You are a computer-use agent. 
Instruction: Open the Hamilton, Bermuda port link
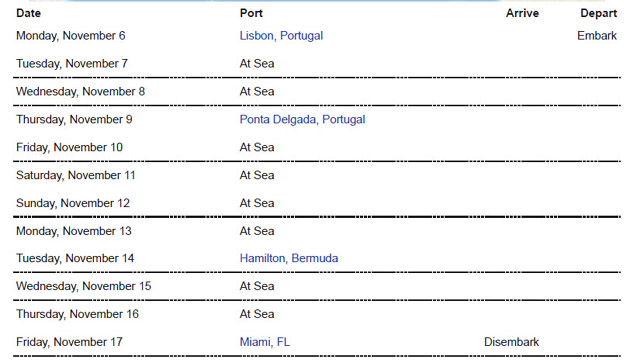pos(289,258)
